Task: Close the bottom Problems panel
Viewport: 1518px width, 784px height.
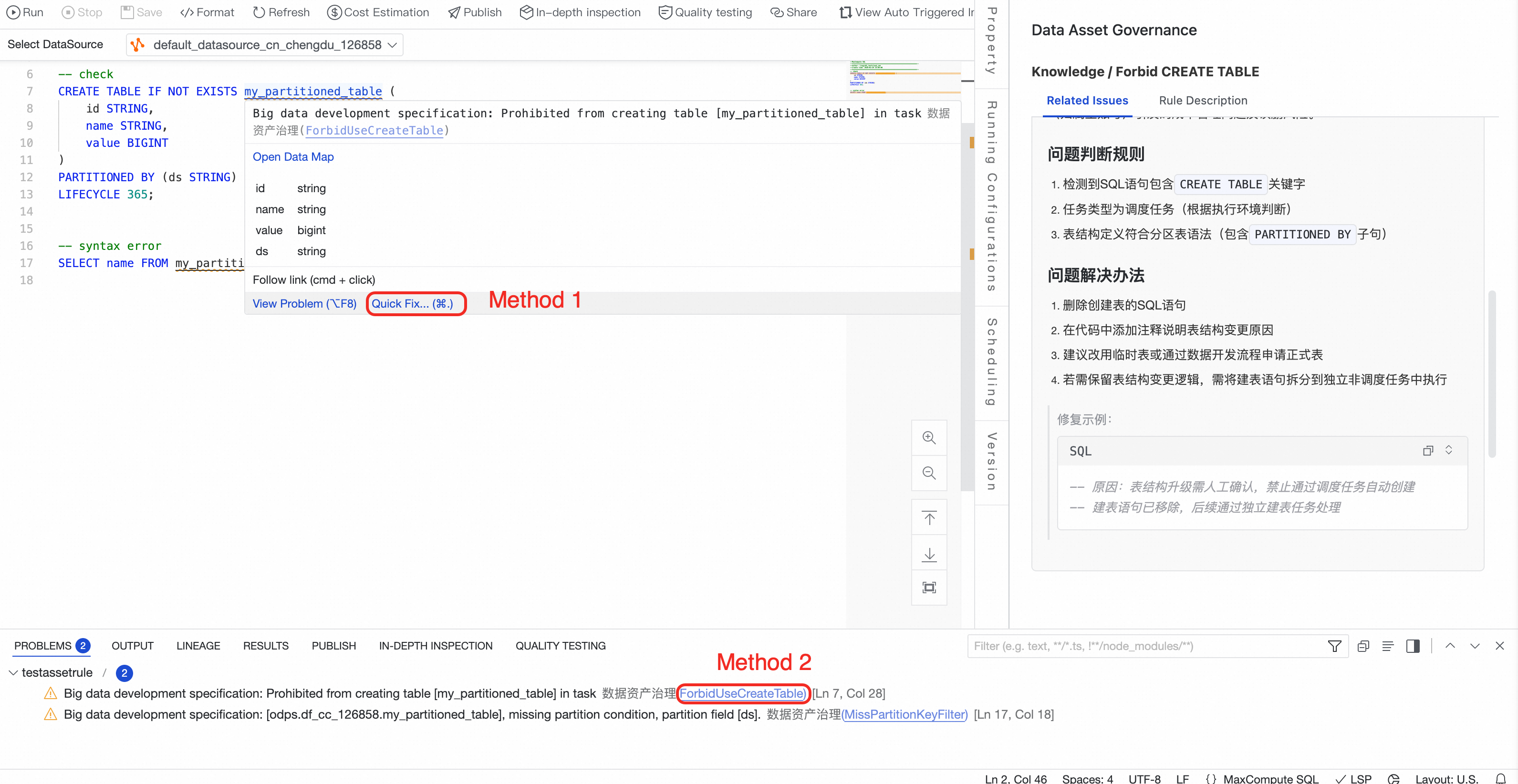Action: pos(1499,646)
